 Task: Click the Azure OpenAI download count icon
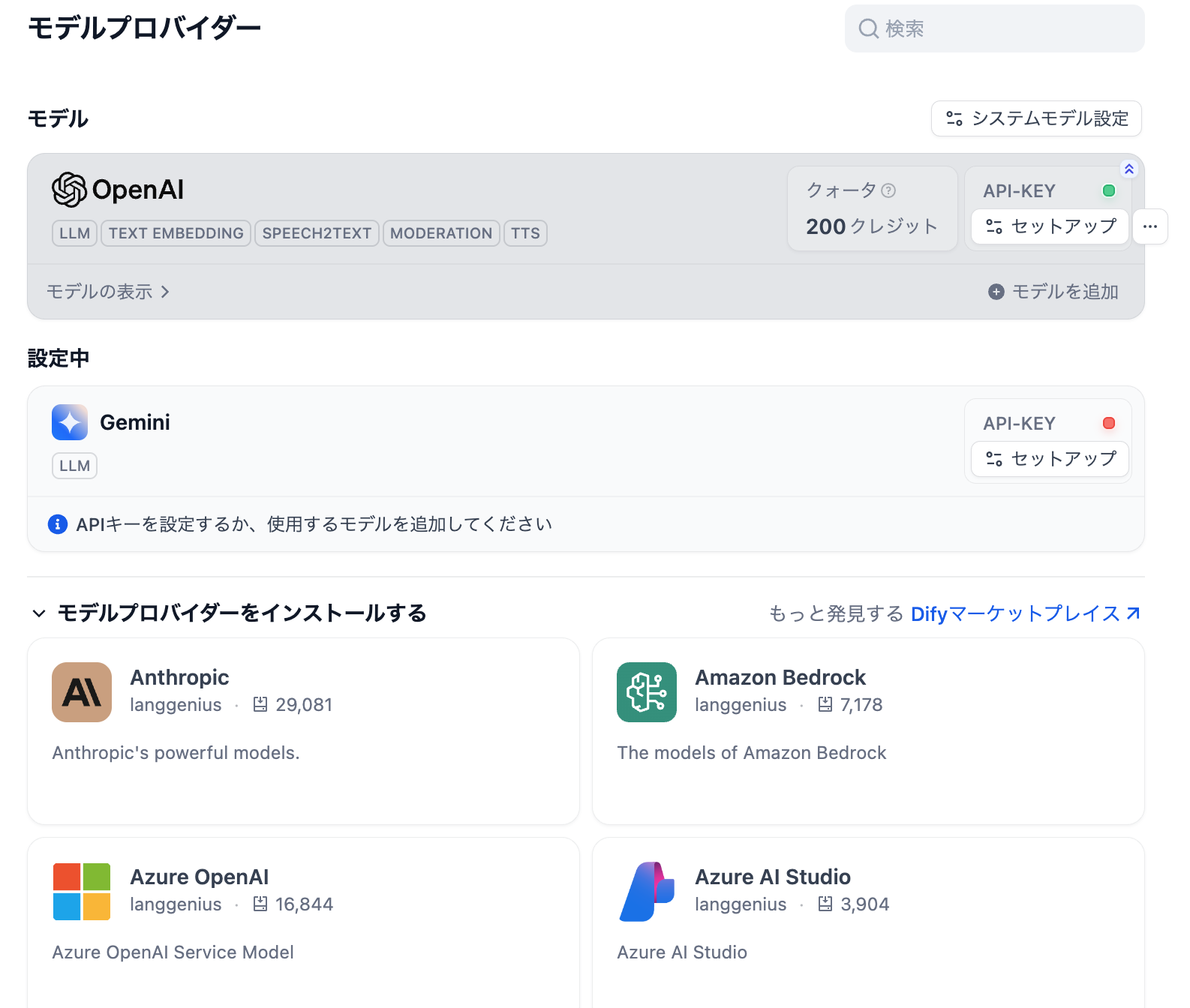[260, 904]
